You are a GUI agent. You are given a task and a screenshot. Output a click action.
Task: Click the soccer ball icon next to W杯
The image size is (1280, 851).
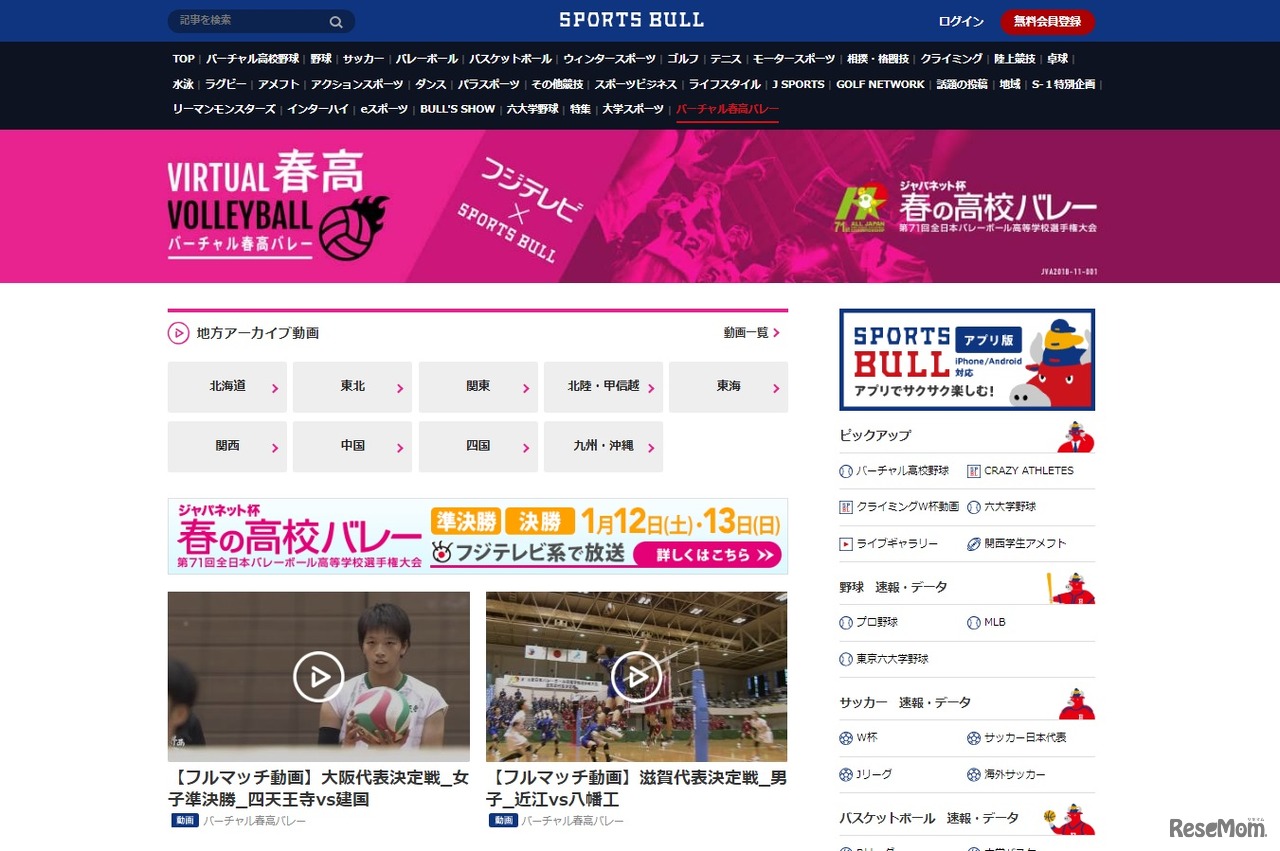tap(846, 738)
